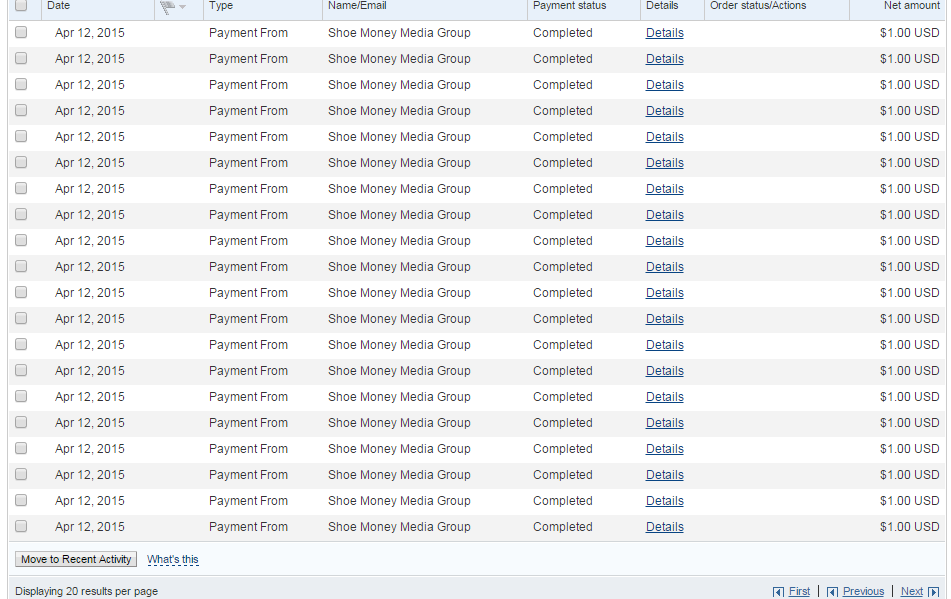Click the flag icon in the header row
The image size is (951, 599).
pyautogui.click(x=167, y=7)
